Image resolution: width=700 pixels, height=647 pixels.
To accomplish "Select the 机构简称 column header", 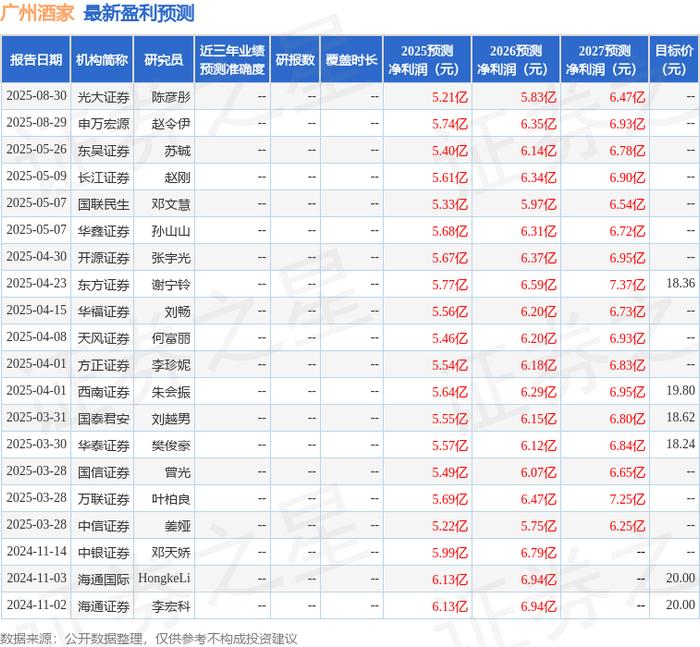I will point(102,60).
